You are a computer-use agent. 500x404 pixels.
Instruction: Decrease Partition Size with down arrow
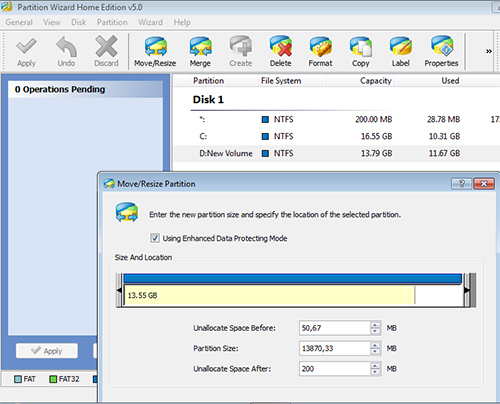click(375, 352)
